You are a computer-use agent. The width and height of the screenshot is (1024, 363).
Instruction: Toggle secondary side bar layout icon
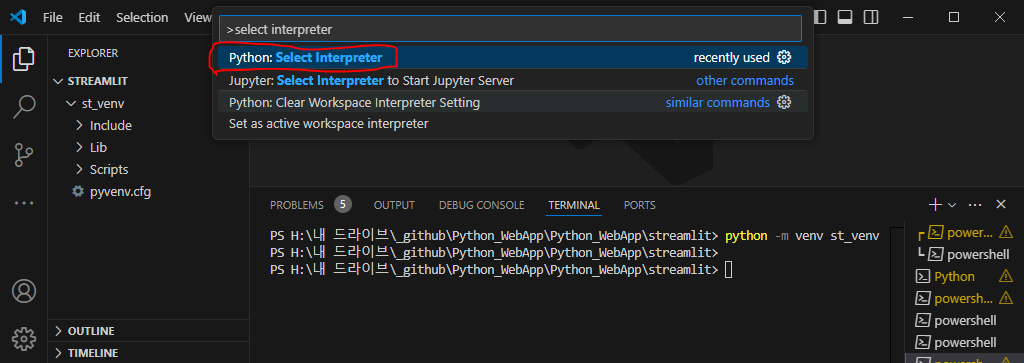pos(871,18)
